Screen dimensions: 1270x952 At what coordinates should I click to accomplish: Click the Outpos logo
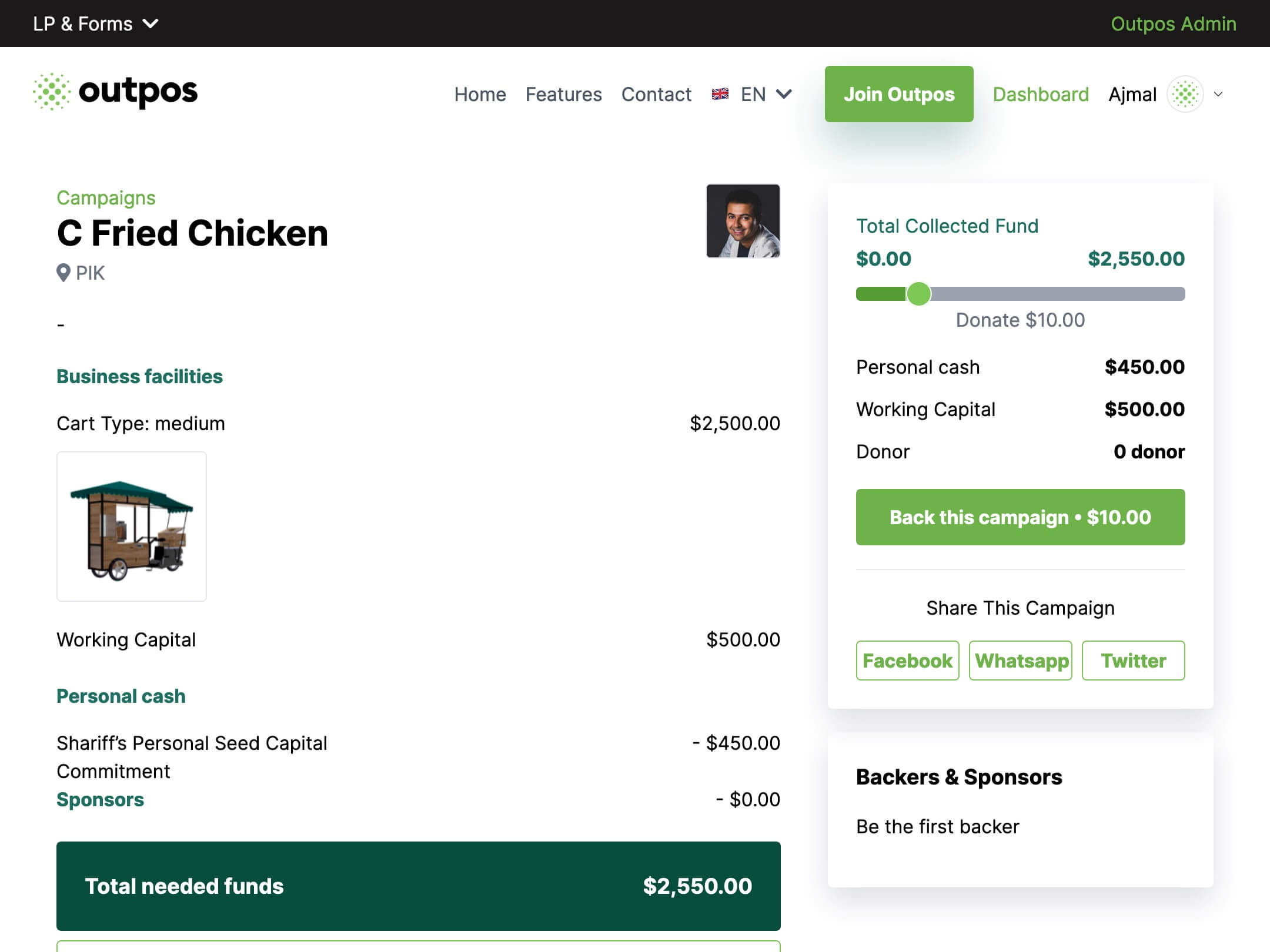click(x=115, y=92)
